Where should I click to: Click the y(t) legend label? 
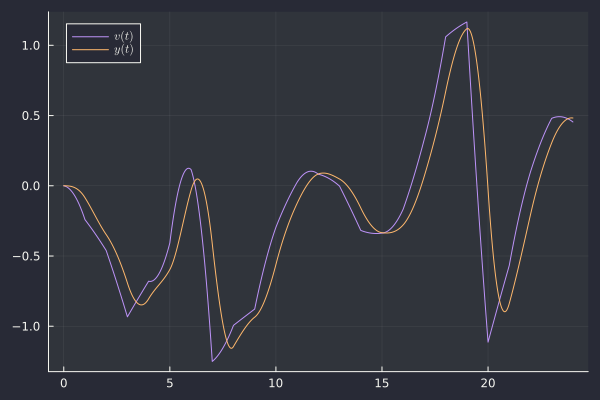125,50
